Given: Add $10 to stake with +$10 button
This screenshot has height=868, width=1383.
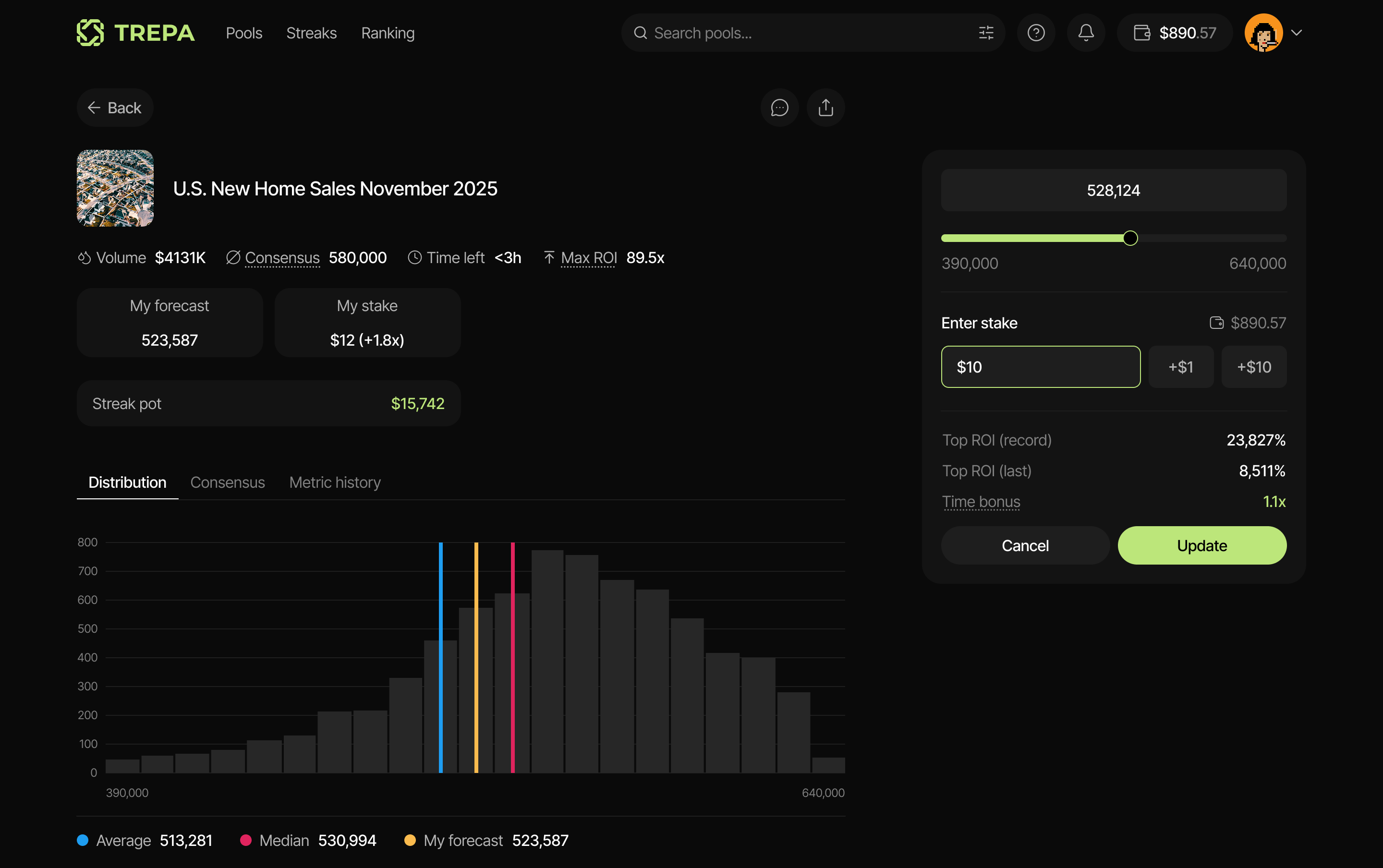Looking at the screenshot, I should coord(1254,366).
